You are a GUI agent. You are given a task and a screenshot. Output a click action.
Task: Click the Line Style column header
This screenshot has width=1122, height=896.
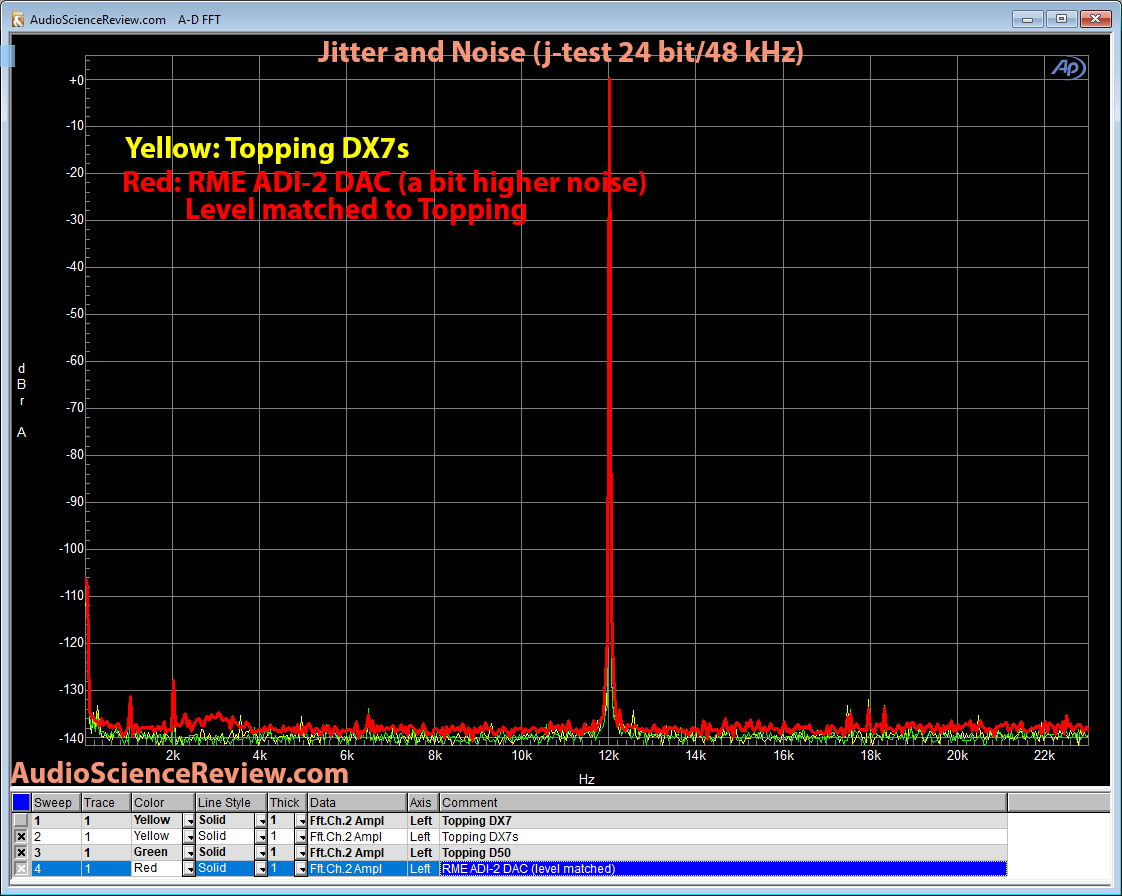(231, 802)
